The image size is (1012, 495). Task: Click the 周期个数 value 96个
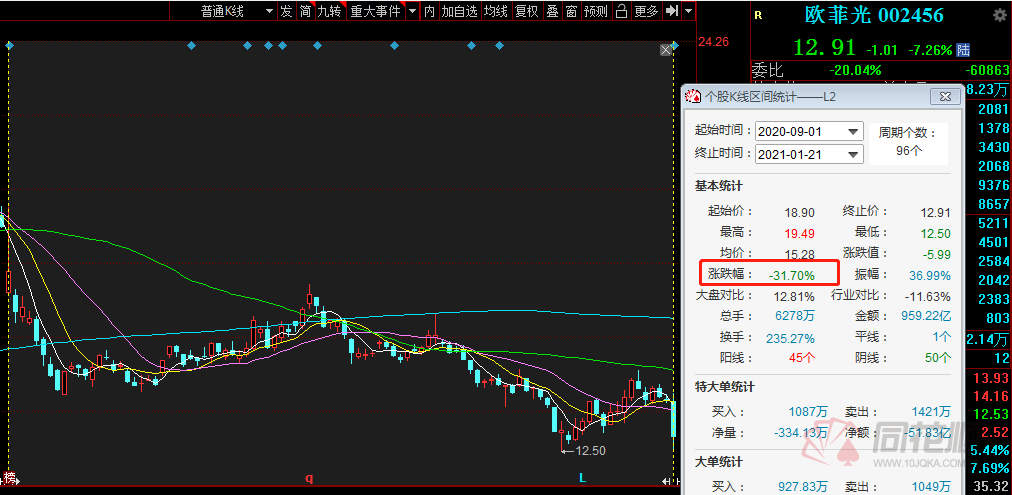tap(909, 150)
